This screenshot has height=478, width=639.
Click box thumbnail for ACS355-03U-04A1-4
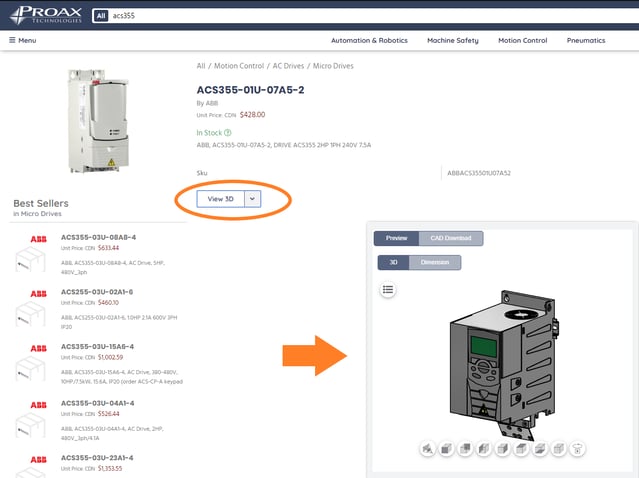[30, 425]
